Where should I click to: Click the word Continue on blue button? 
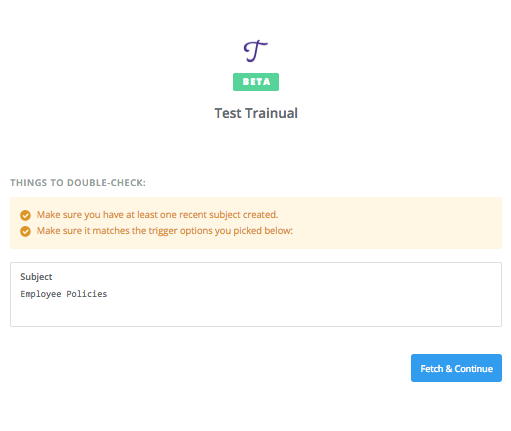click(474, 369)
